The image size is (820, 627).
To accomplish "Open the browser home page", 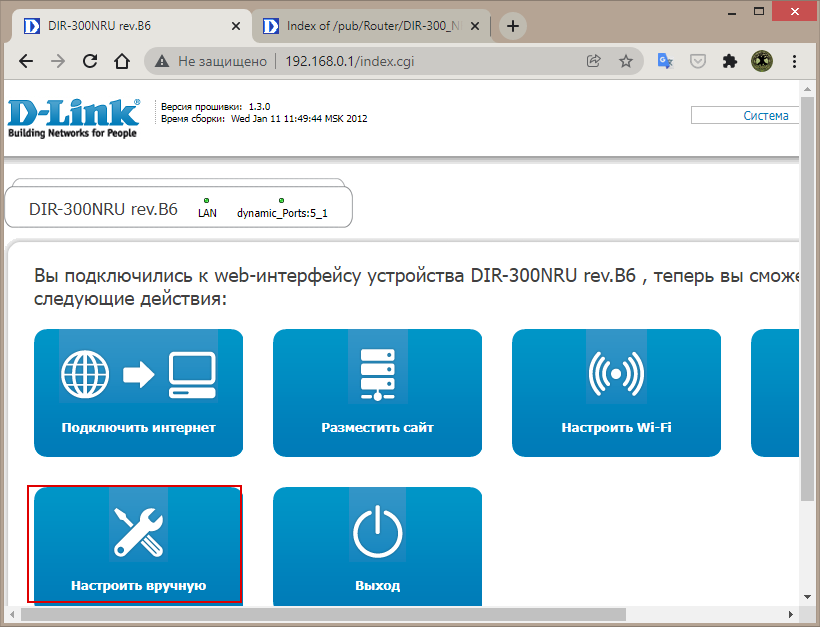I will 122,61.
